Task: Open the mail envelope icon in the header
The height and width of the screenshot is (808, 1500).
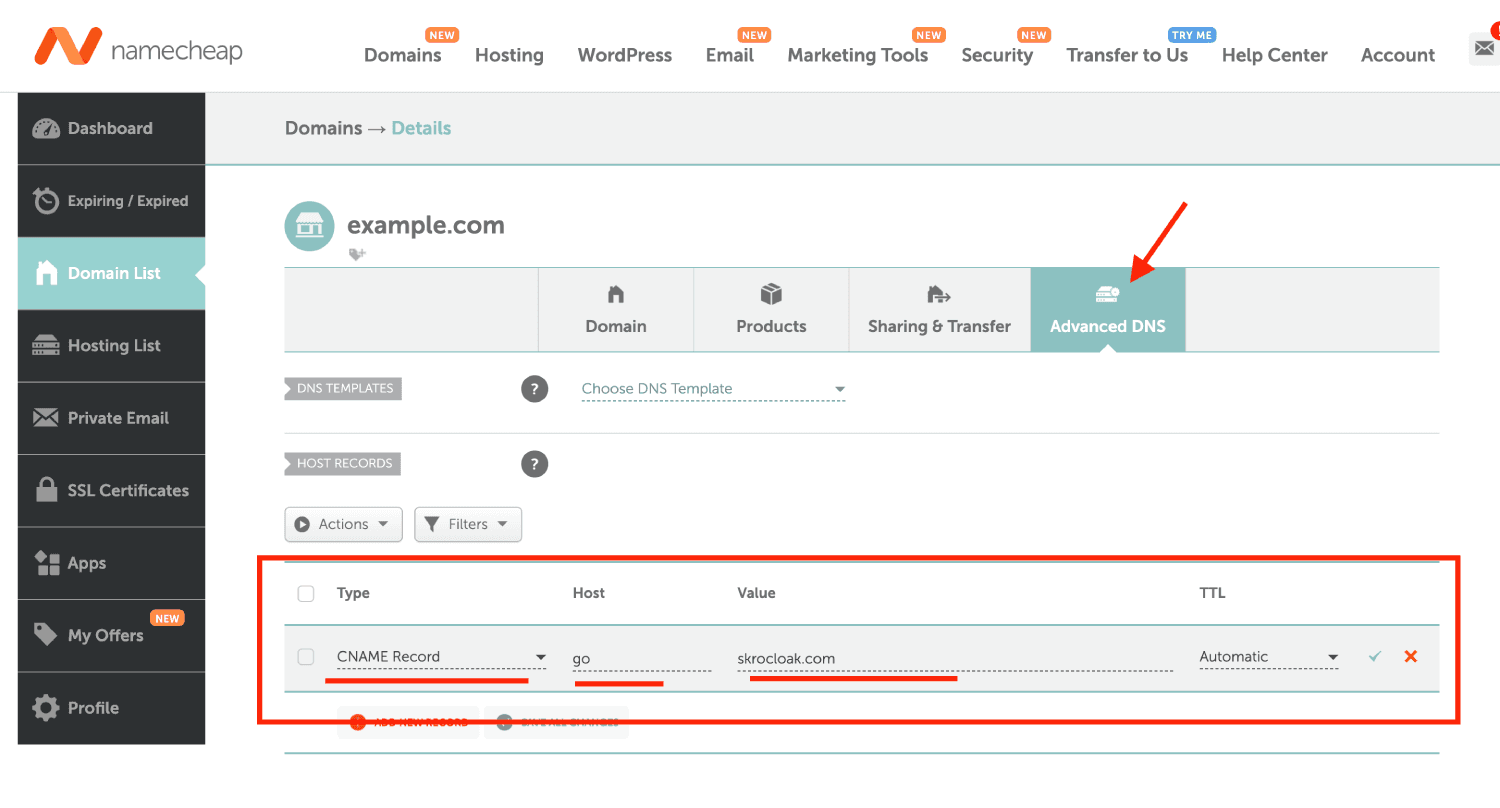Action: [1483, 48]
